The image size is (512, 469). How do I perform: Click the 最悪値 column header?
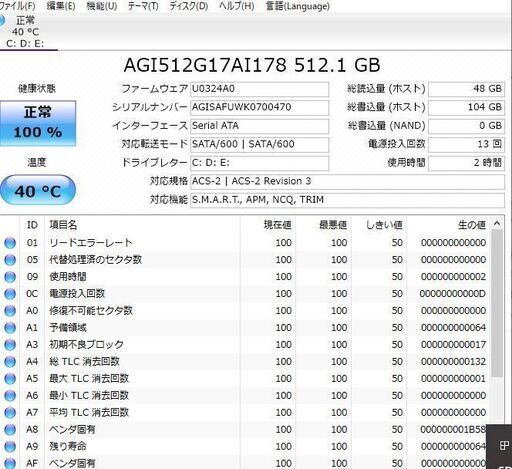[x=323, y=225]
